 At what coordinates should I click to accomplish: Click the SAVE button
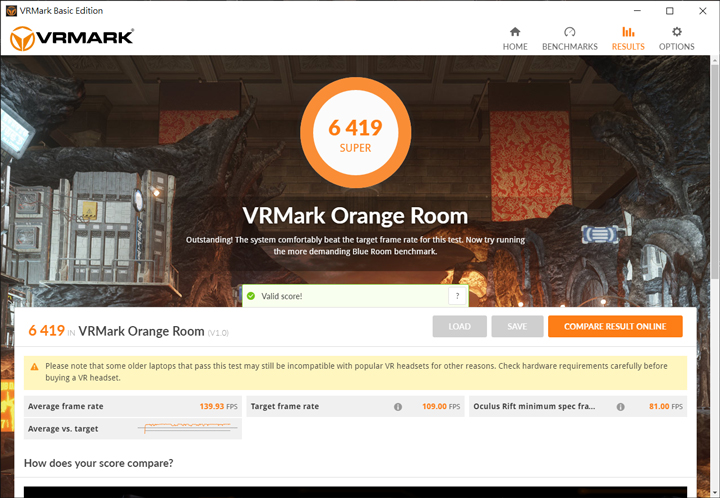click(517, 326)
